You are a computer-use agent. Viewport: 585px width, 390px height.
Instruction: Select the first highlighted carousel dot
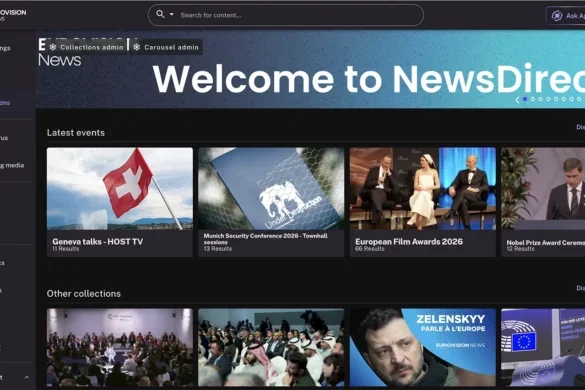(525, 99)
